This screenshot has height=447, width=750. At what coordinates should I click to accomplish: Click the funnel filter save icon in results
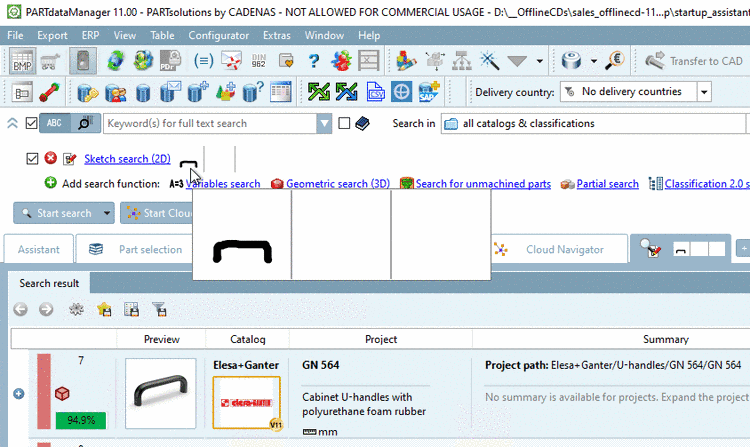(159, 309)
